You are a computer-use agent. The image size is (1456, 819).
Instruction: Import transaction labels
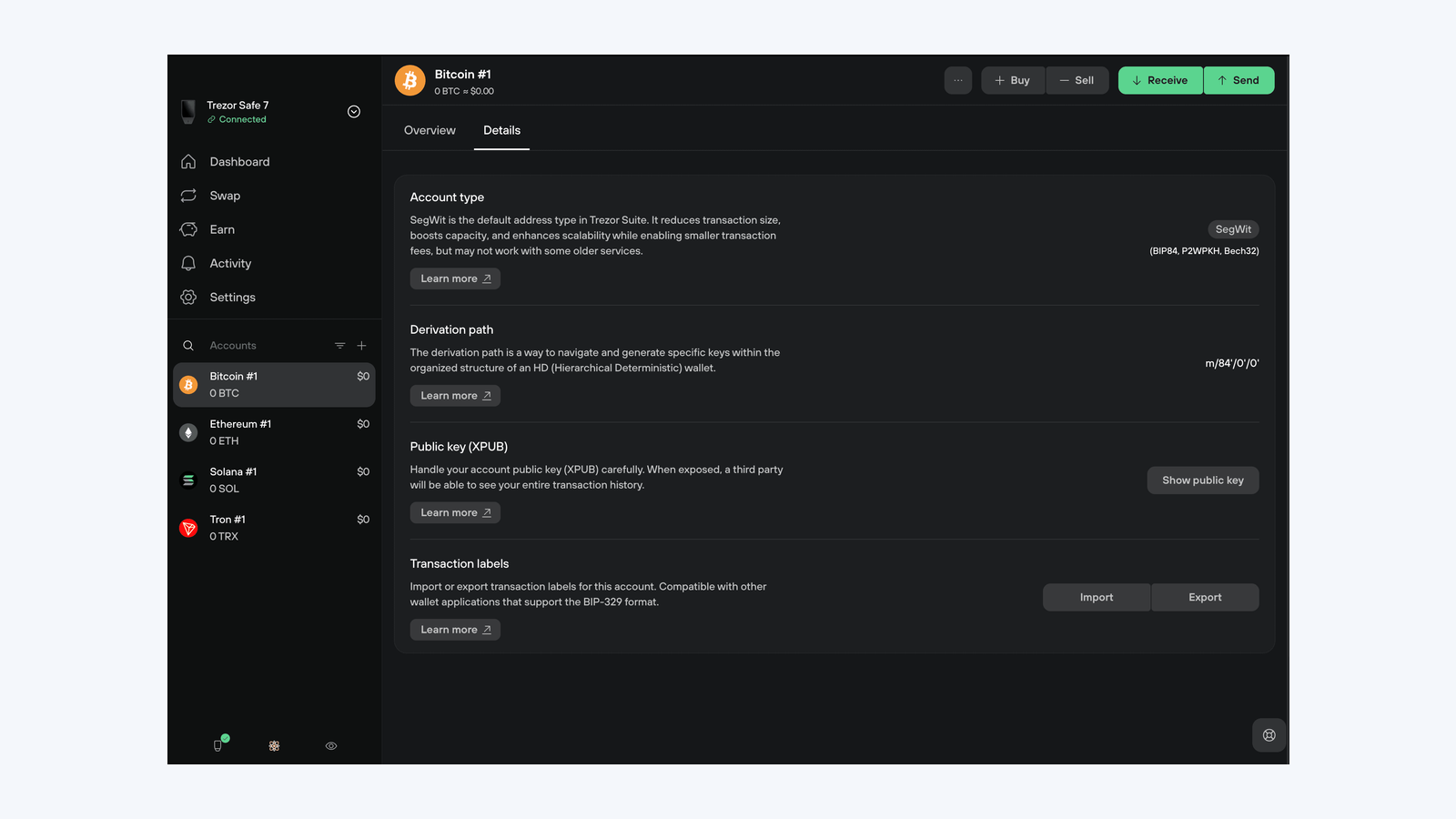[1097, 597]
